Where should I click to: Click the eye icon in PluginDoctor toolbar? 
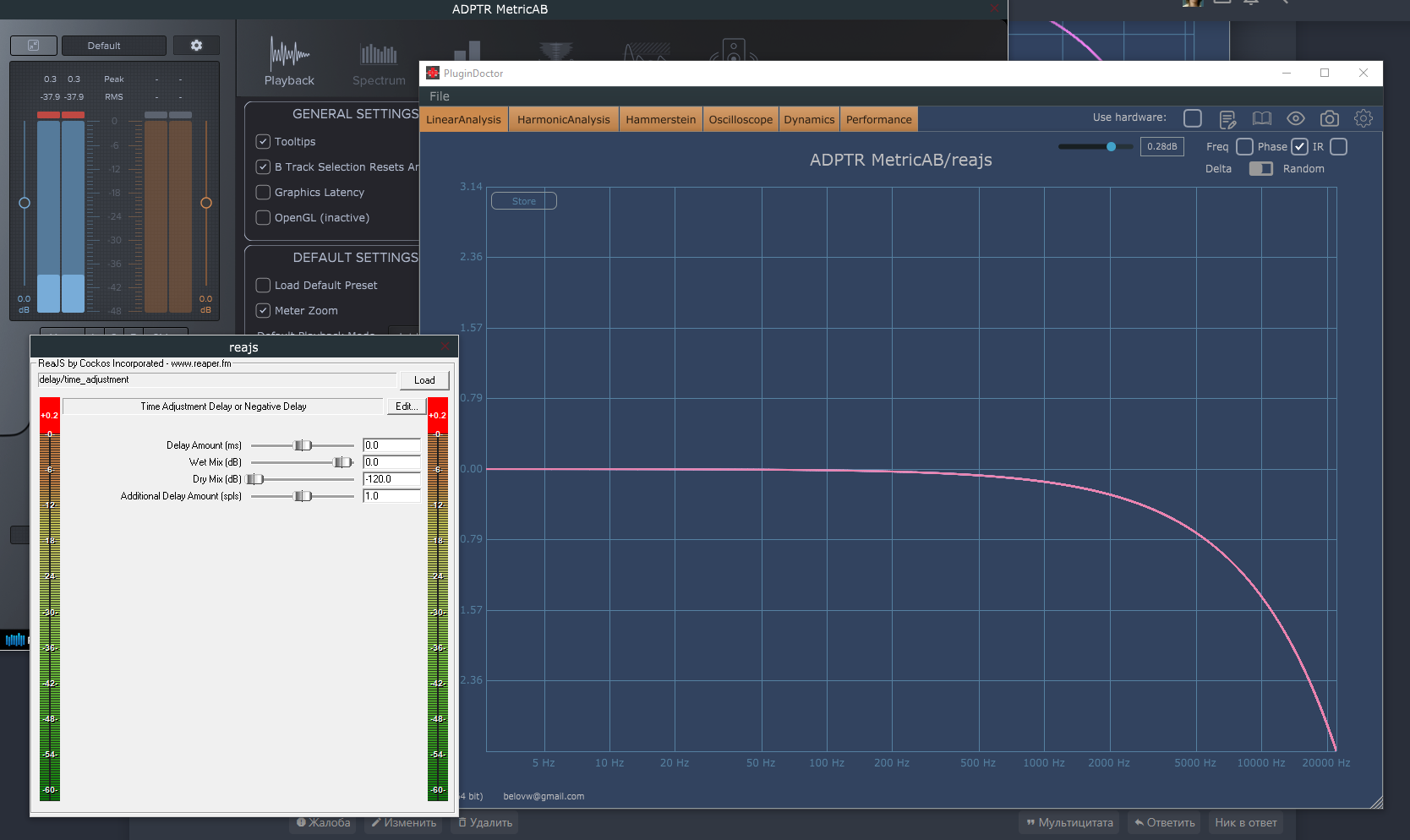pyautogui.click(x=1295, y=118)
